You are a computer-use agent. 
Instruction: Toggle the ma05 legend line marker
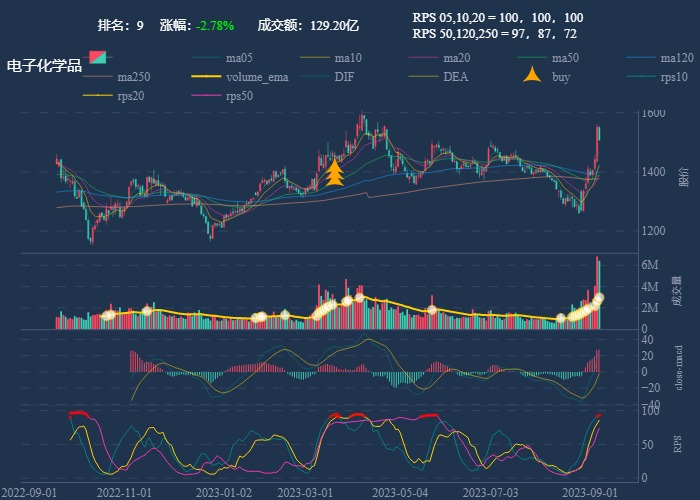point(205,57)
